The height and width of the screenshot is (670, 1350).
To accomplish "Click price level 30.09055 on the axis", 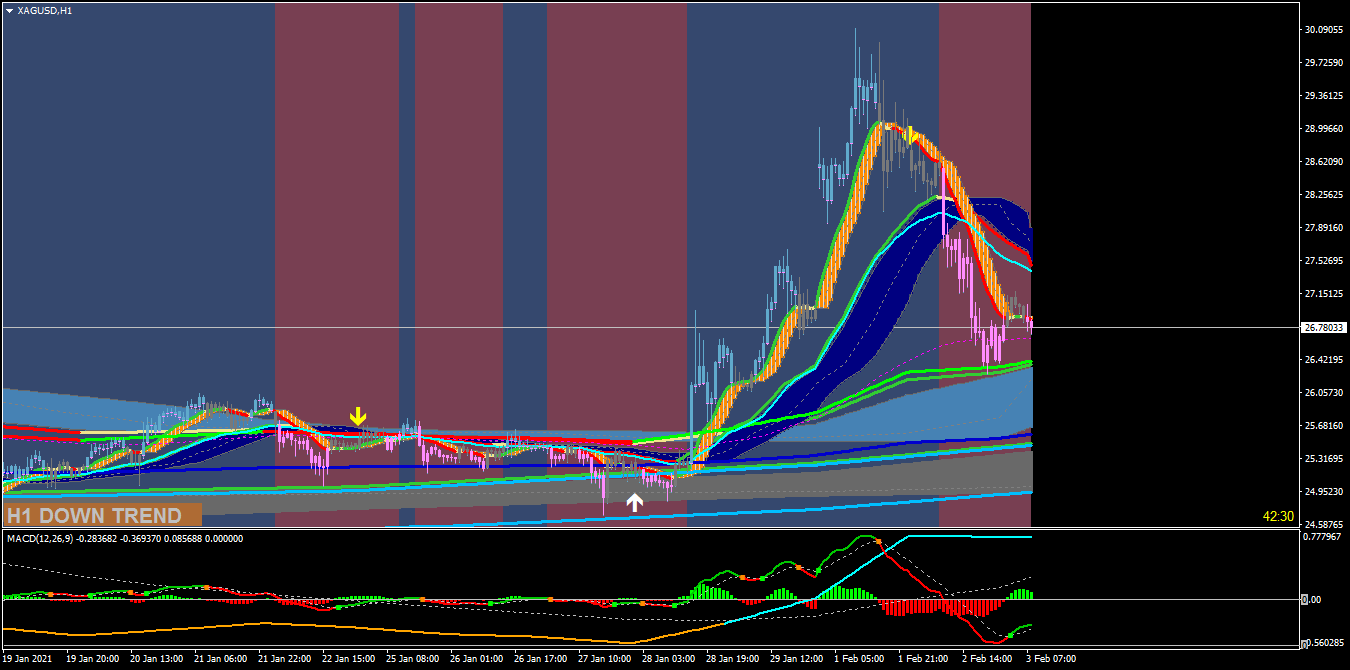I will [1323, 30].
